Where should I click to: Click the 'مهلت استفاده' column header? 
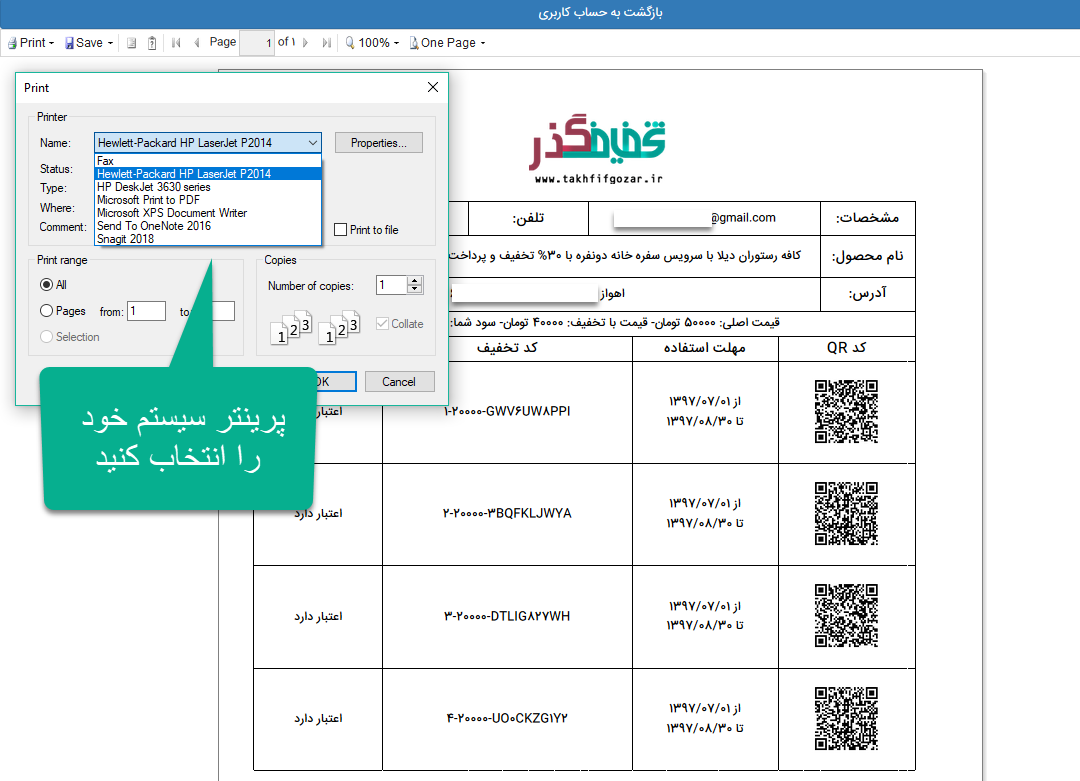705,348
